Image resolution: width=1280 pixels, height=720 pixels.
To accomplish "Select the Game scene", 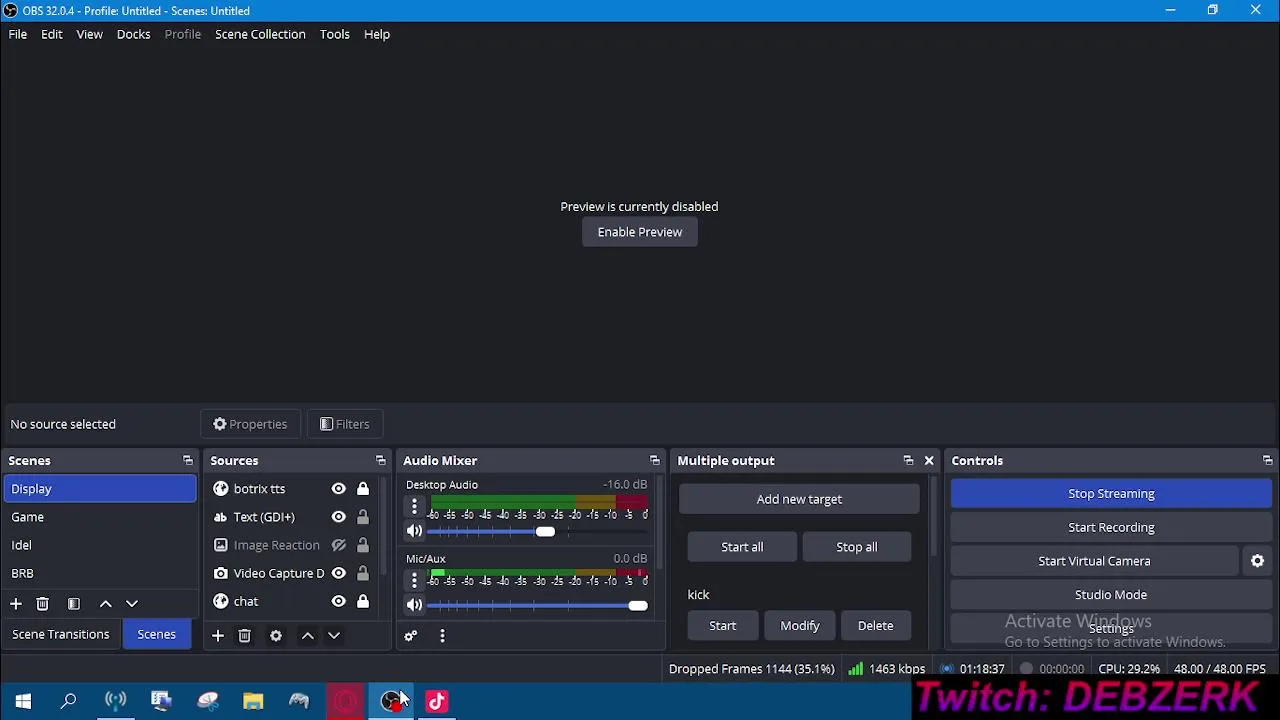I will point(100,517).
